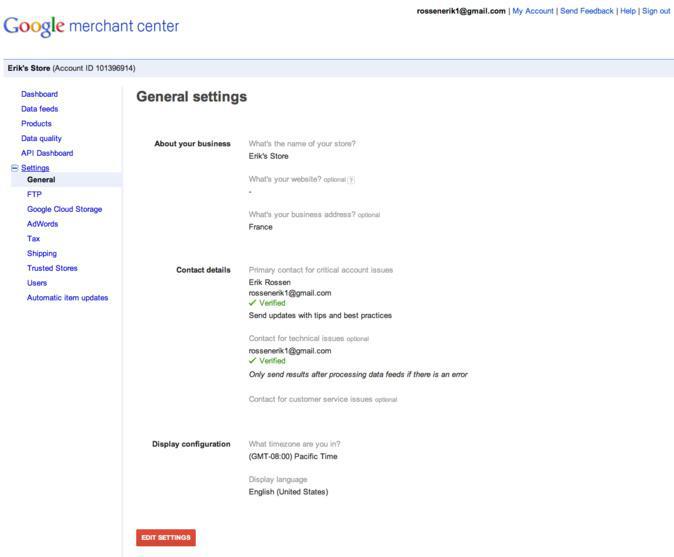Viewport: 674px width, 557px height.
Task: Go to AdWords settings
Action: click(42, 224)
